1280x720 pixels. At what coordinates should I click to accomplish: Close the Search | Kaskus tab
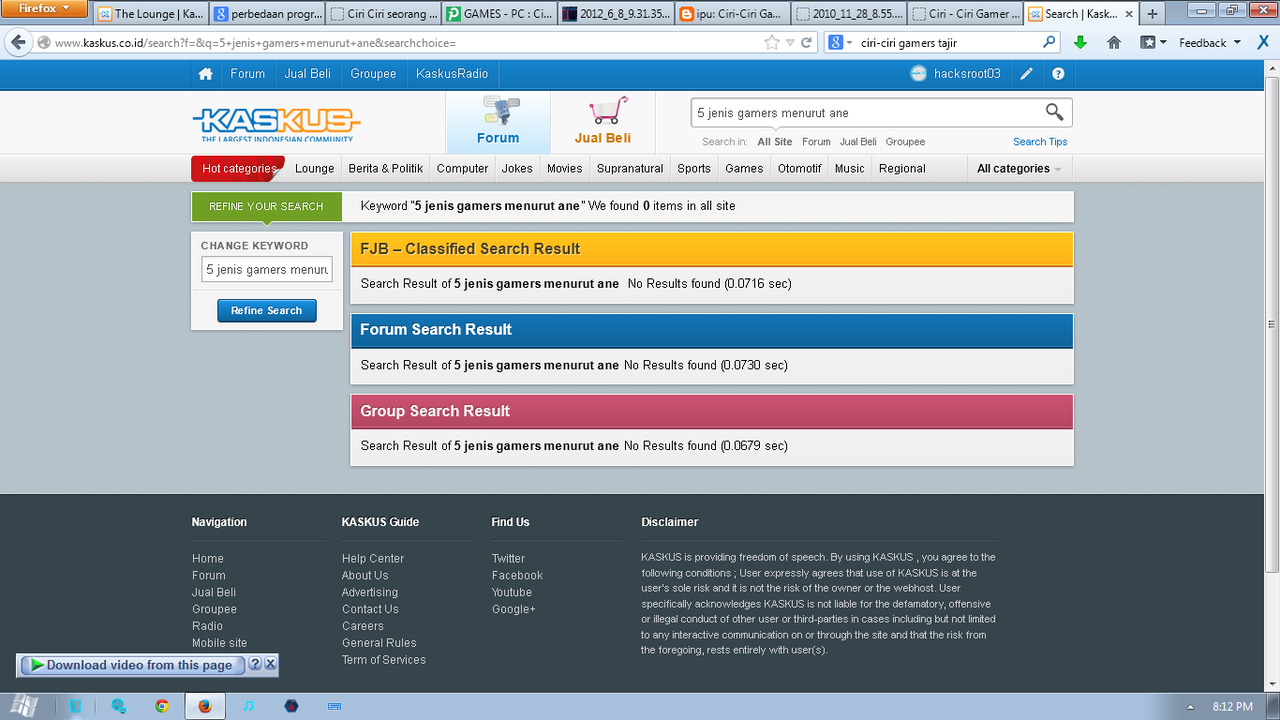coord(1127,14)
